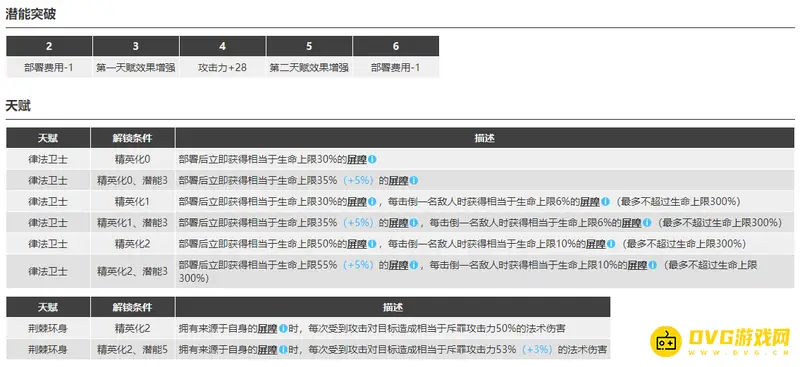The width and height of the screenshot is (800, 367).
Task: Open 屏障 link after 生命上限6%的 in 精英化1、潜能3 row
Action: [632, 223]
